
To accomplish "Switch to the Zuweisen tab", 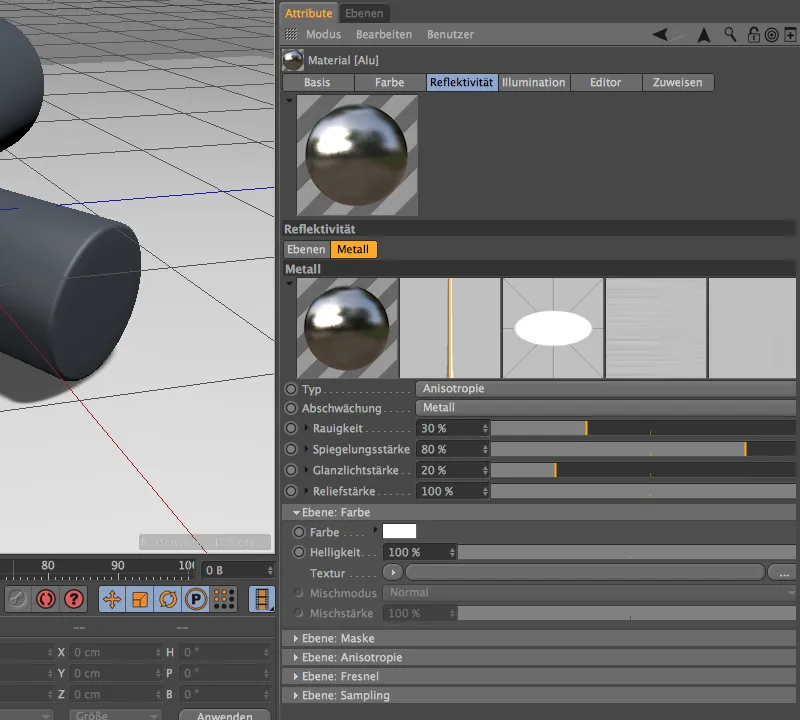I will (678, 82).
